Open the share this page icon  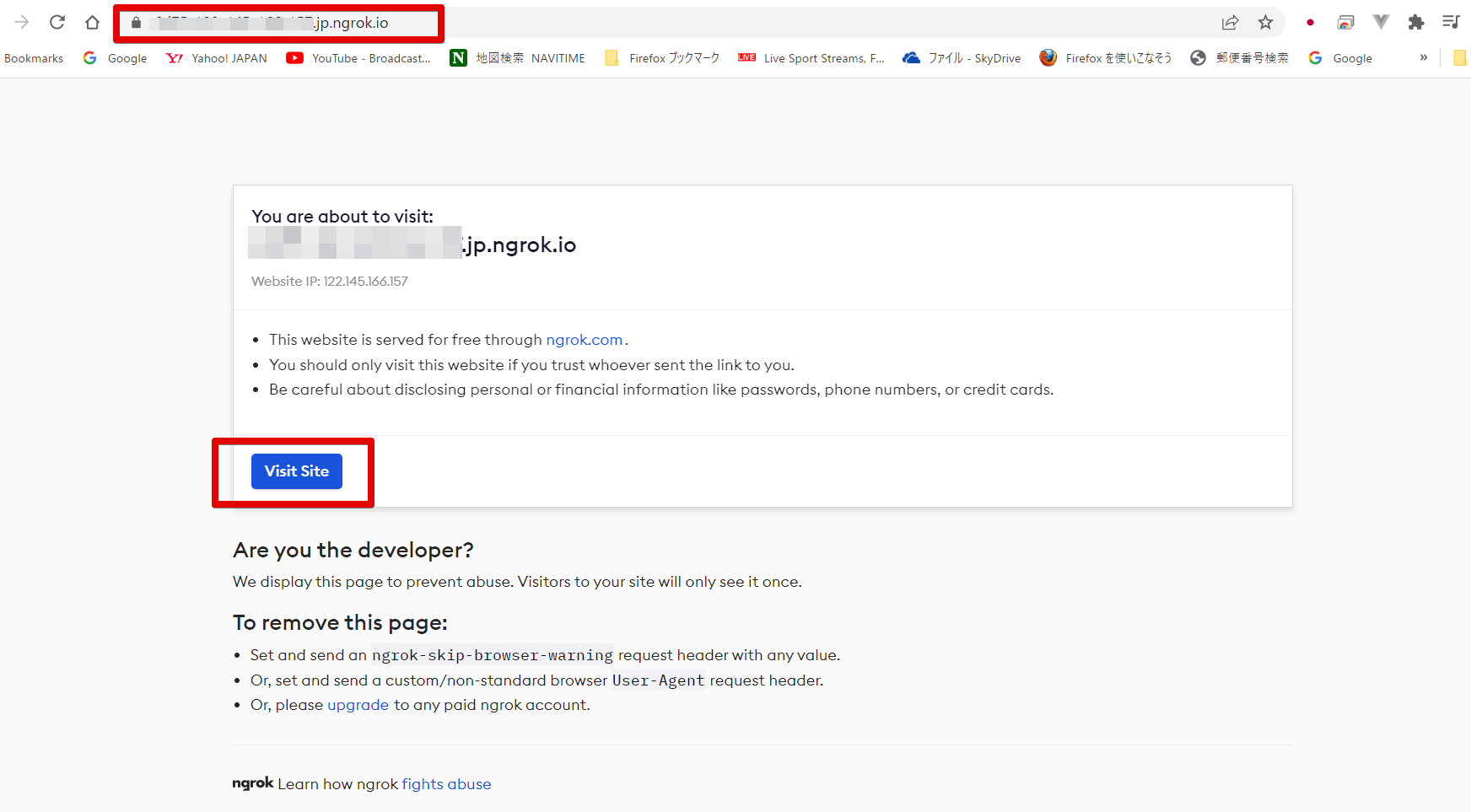point(1231,23)
